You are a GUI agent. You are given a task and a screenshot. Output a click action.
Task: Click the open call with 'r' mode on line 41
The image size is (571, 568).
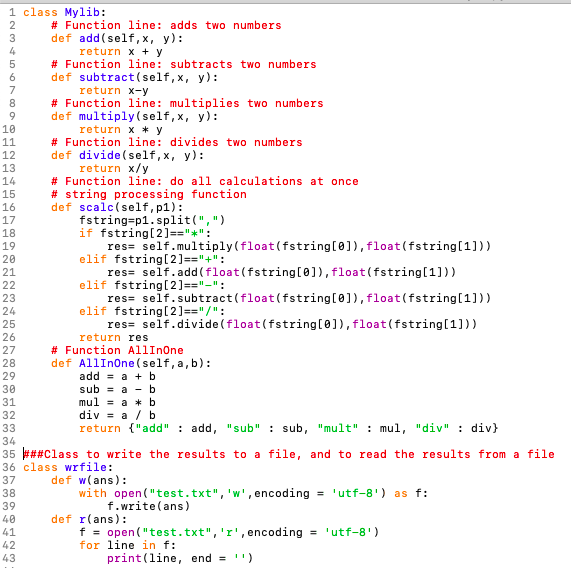pyautogui.click(x=243, y=532)
